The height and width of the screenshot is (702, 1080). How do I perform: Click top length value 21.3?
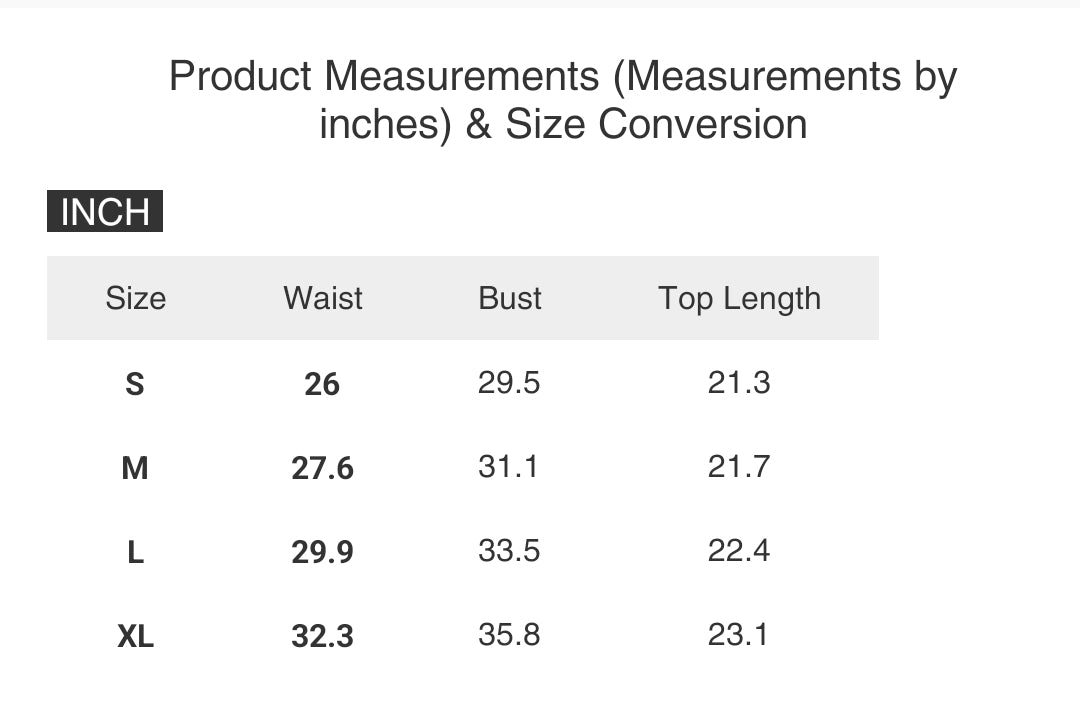click(739, 382)
